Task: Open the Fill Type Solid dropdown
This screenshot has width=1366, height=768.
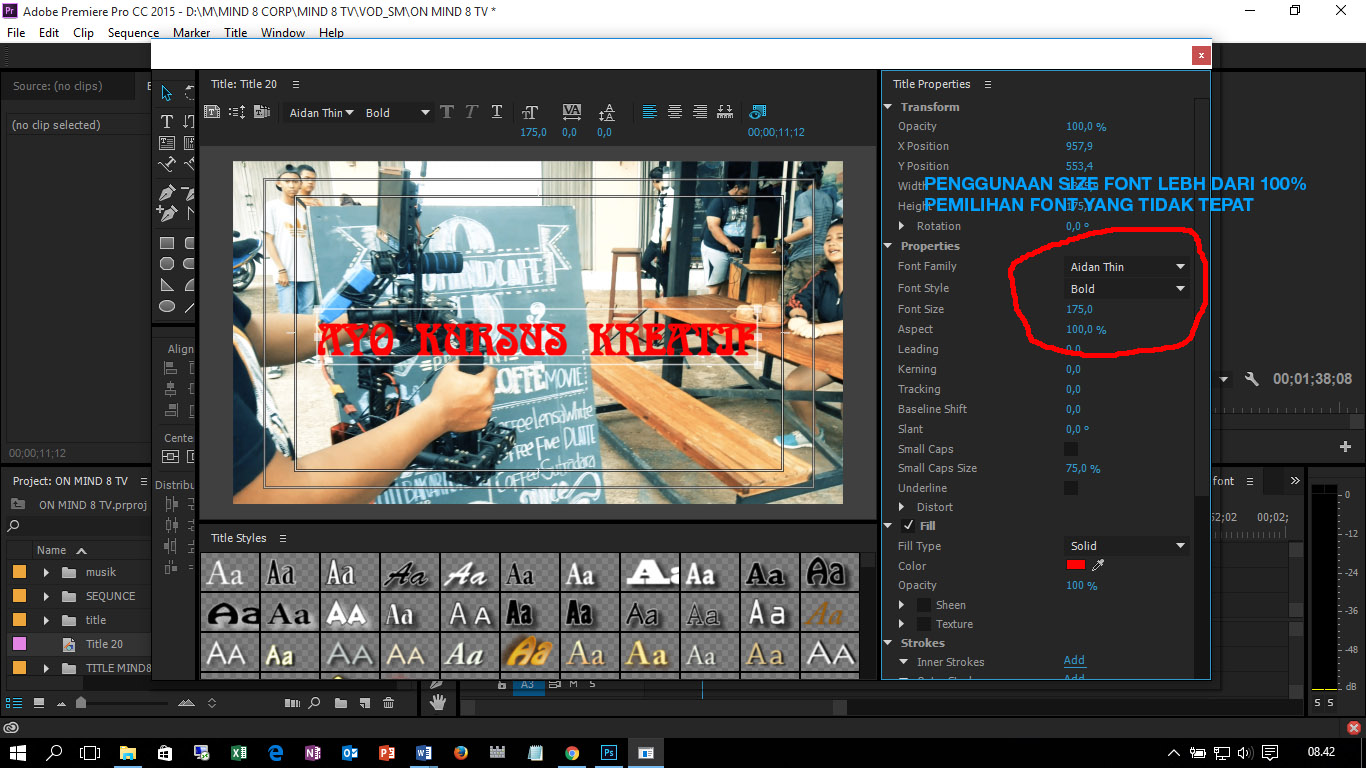Action: tap(1127, 545)
